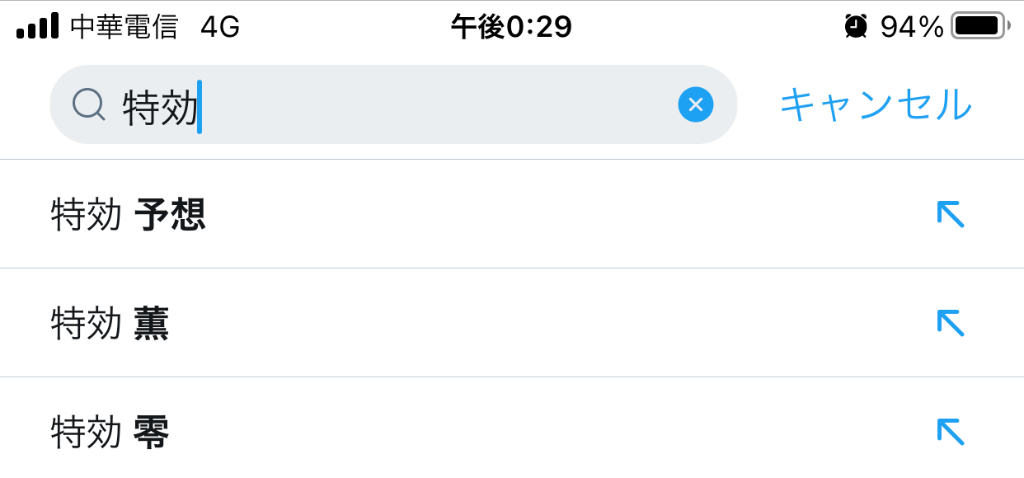Tap the alarm clock status icon
Screen dimensions: 1024x478
[x=856, y=27]
